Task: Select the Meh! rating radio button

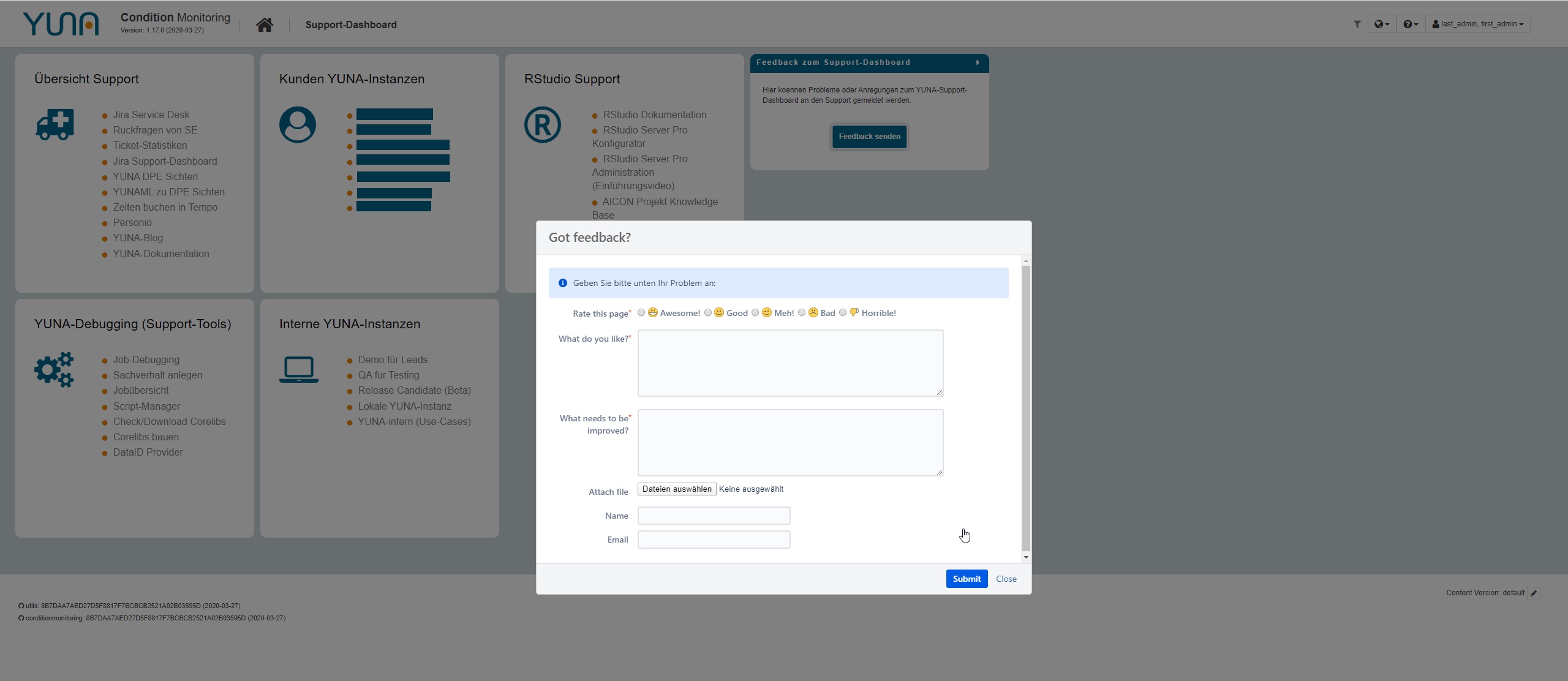Action: (755, 312)
